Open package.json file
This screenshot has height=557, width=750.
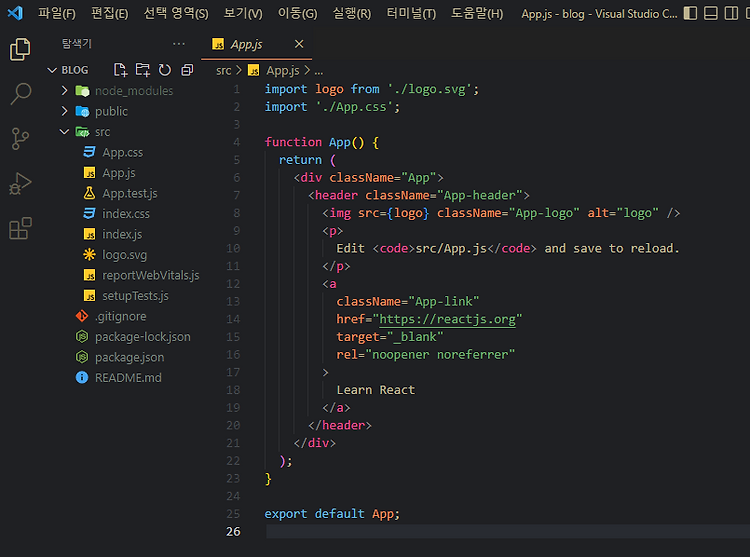[x=129, y=358]
